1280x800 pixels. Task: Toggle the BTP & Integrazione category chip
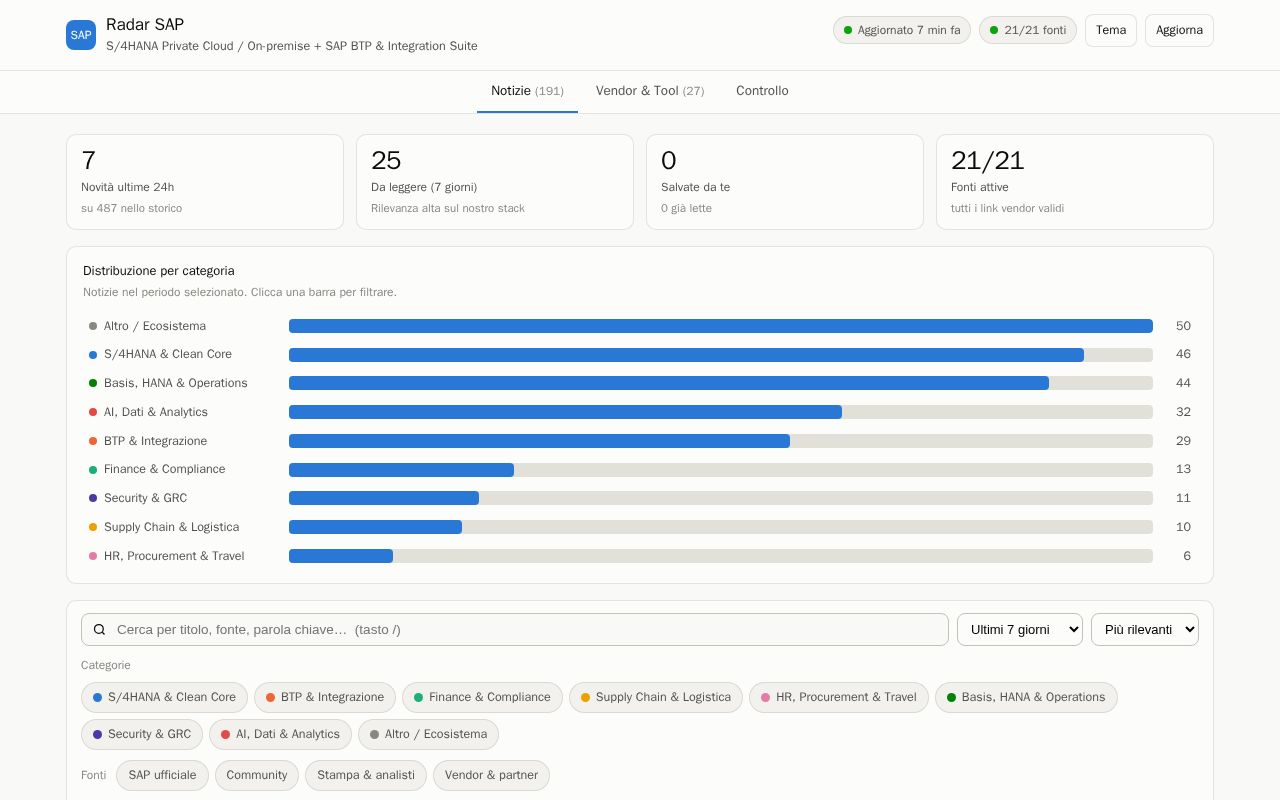[325, 697]
